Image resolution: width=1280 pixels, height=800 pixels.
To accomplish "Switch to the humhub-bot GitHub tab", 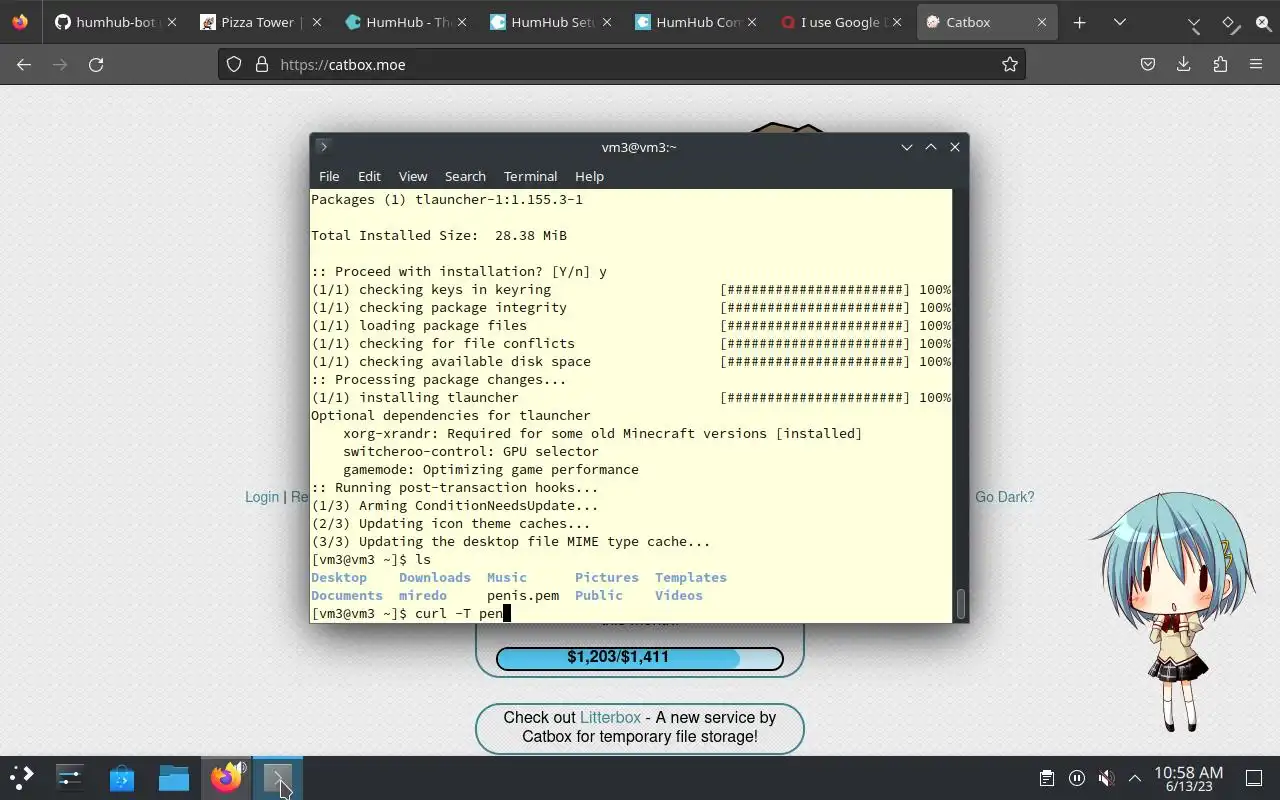I will (114, 22).
